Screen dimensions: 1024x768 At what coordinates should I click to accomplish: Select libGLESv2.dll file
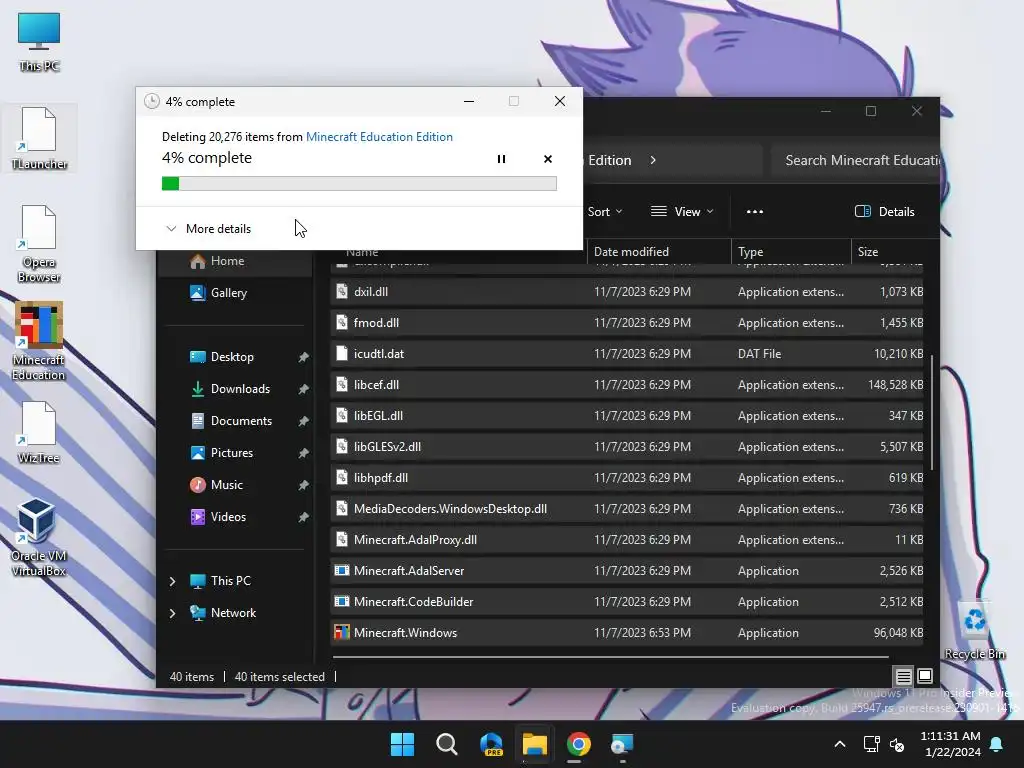click(x=627, y=447)
